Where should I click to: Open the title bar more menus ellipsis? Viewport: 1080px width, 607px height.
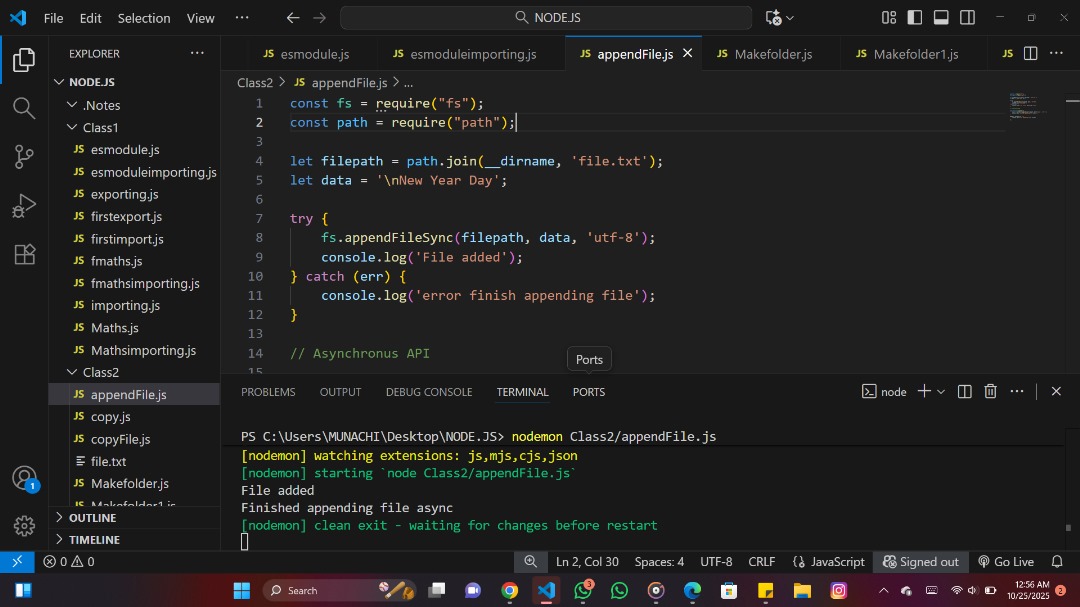242,18
